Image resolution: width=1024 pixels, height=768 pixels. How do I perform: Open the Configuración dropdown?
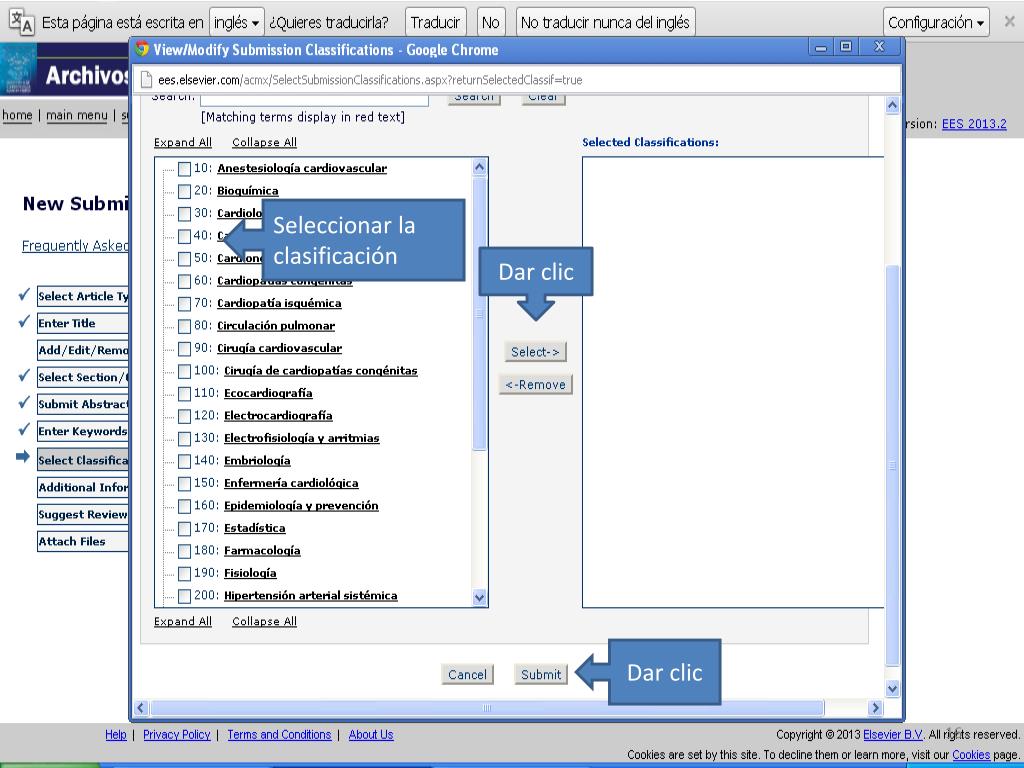pyautogui.click(x=936, y=23)
